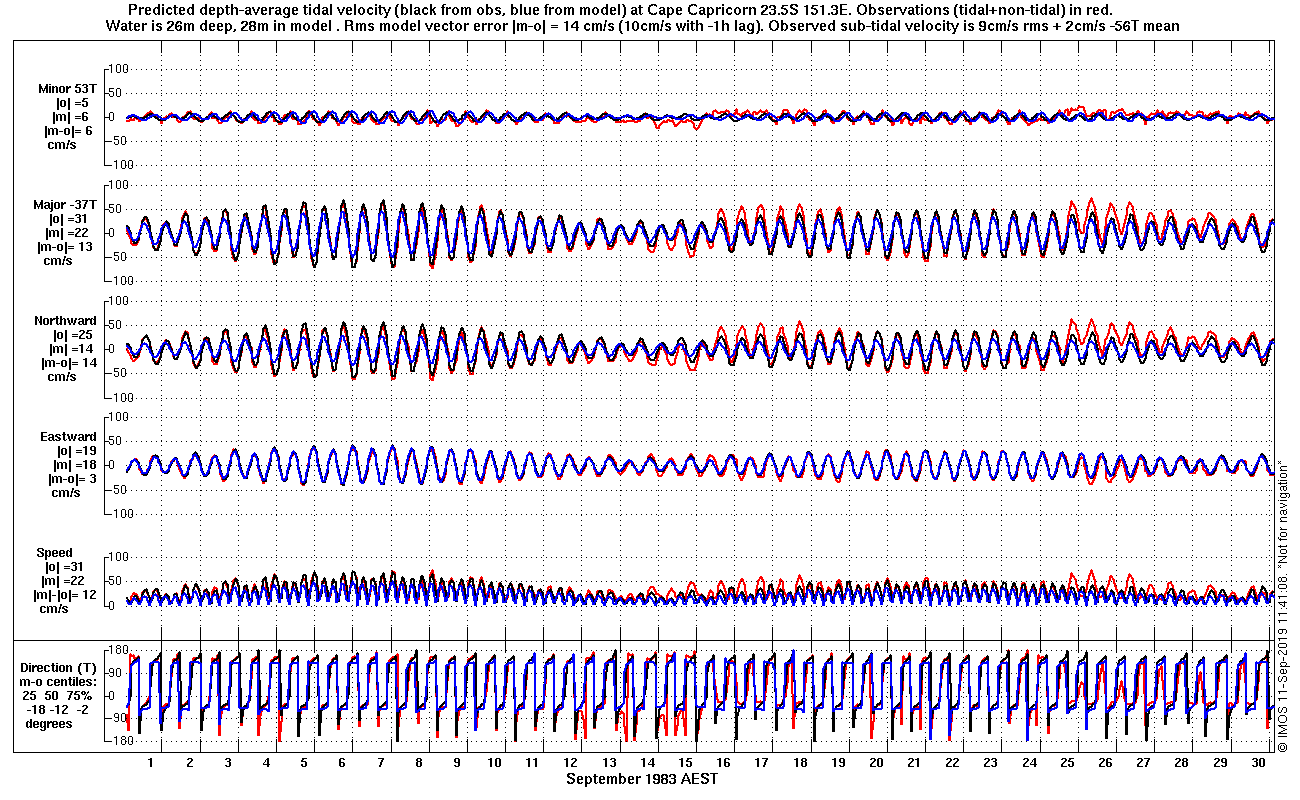1300x800 pixels.
Task: Select the 'Minor 53T' panel label
Action: coord(68,89)
